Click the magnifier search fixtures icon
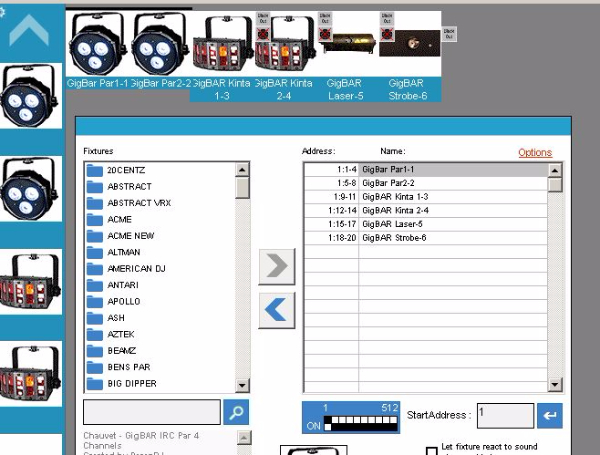This screenshot has height=455, width=600. (x=236, y=411)
